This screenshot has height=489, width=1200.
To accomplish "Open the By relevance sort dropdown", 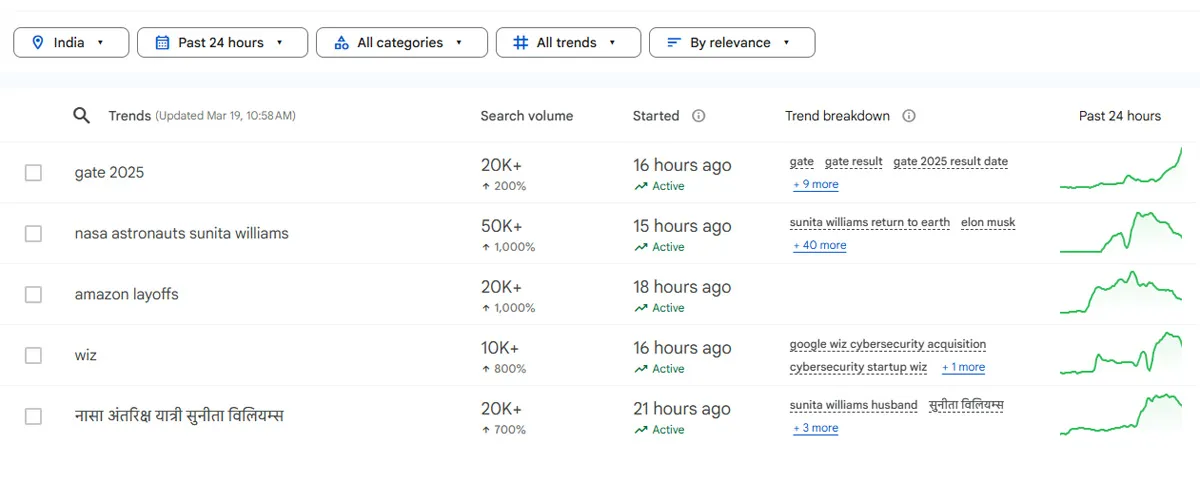I will (732, 43).
